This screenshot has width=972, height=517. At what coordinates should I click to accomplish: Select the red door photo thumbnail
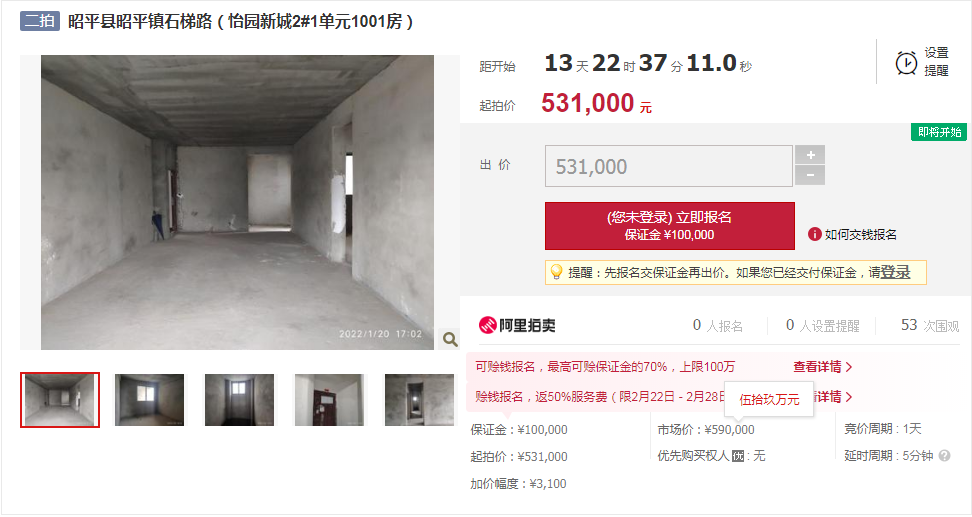pos(329,400)
